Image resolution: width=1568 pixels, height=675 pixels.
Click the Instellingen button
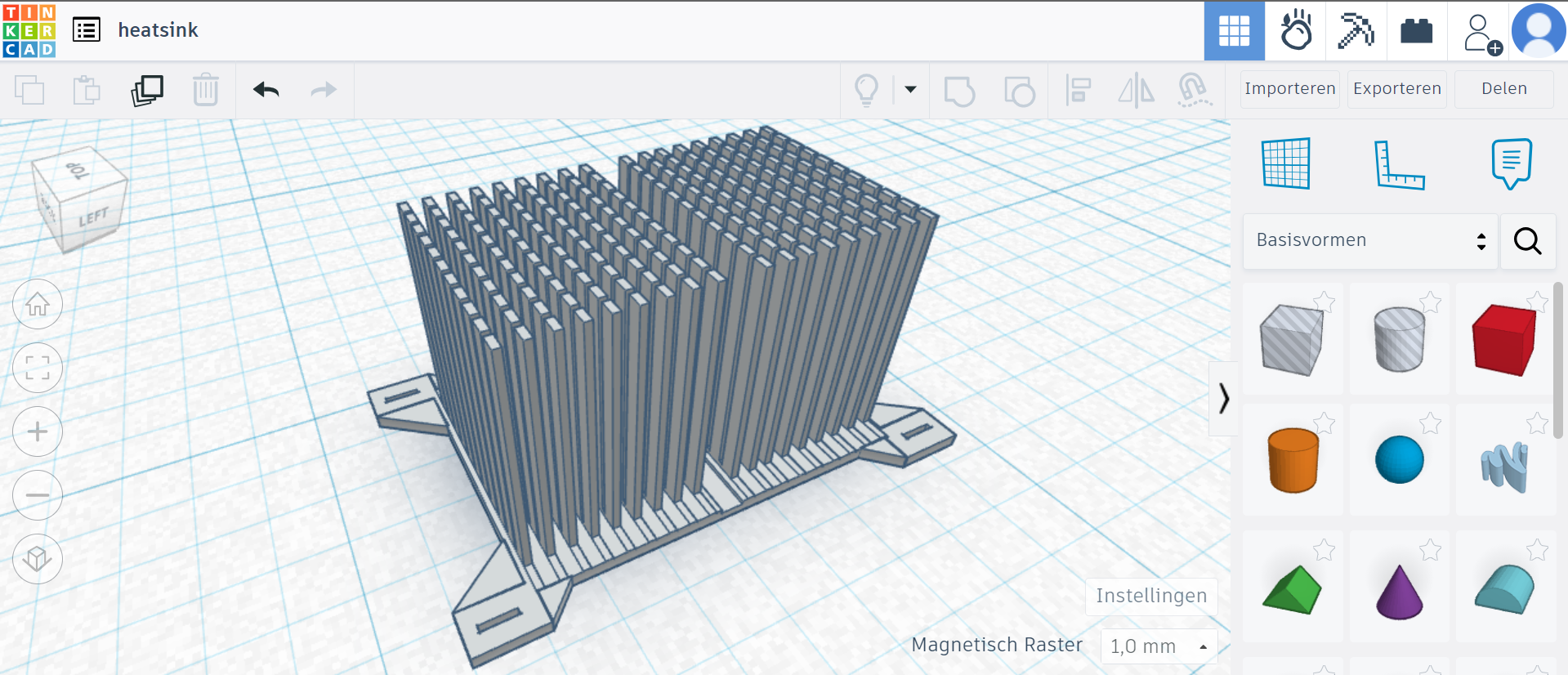coord(1150,597)
